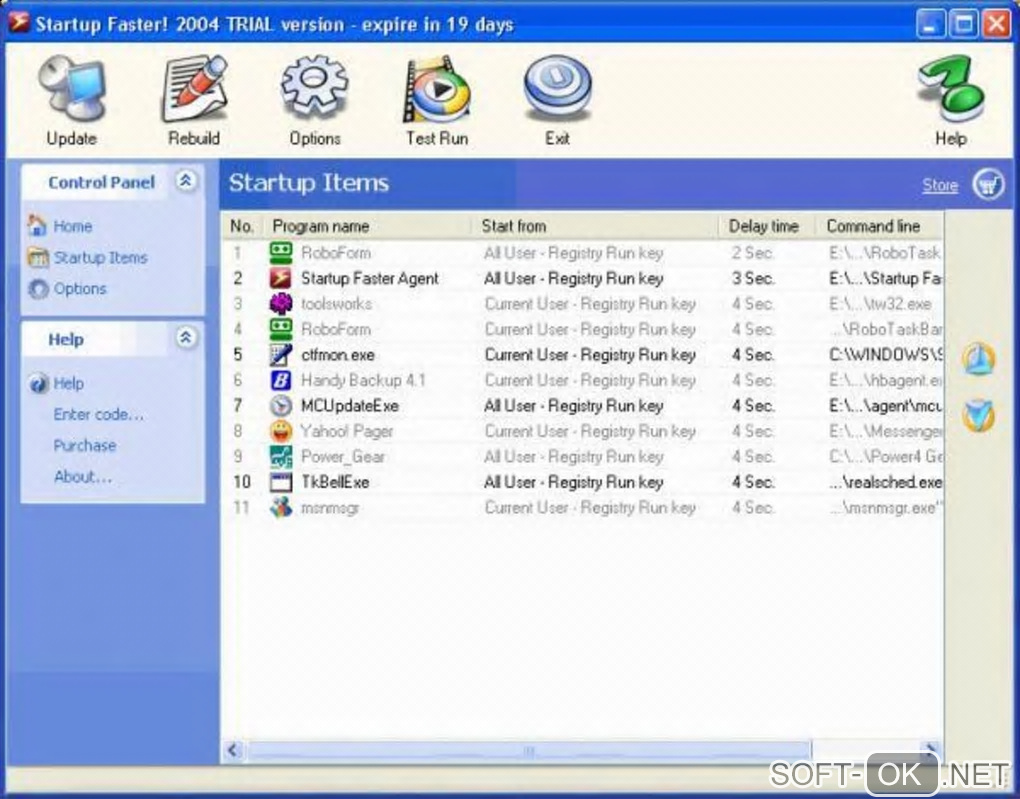The width and height of the screenshot is (1020, 799).
Task: Select the Yahoo! Pager program name
Action: pyautogui.click(x=347, y=431)
